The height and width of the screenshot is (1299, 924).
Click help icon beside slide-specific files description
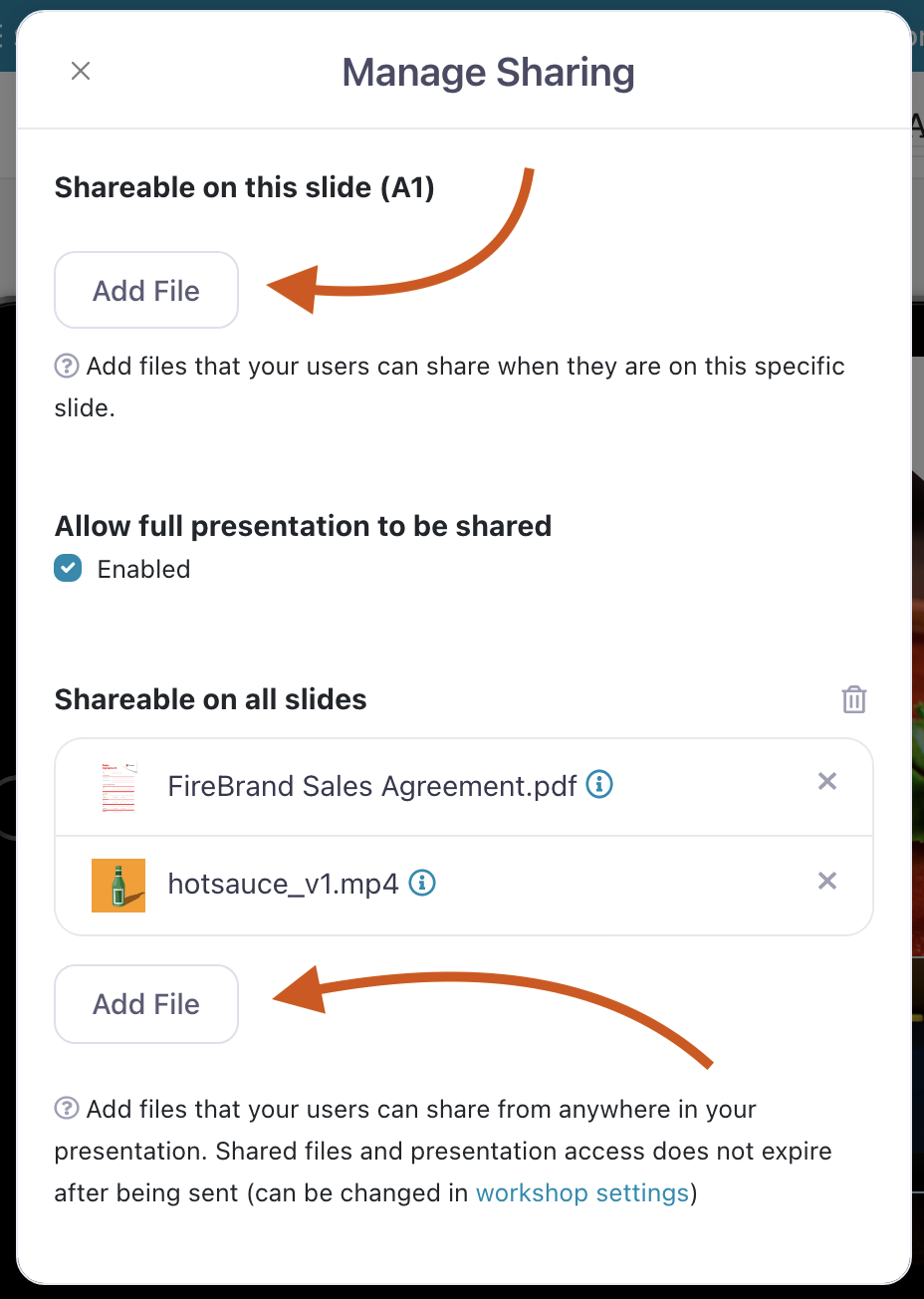[x=67, y=367]
